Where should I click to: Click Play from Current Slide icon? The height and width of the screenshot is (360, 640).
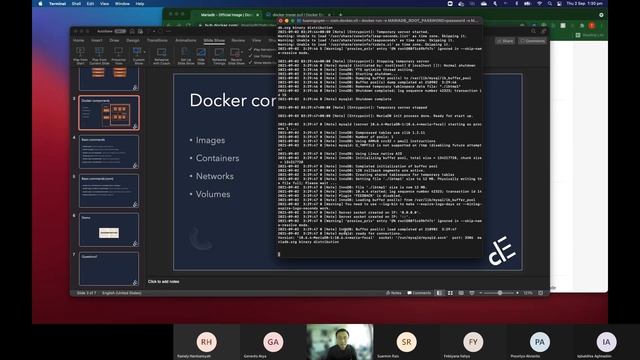pos(99,52)
